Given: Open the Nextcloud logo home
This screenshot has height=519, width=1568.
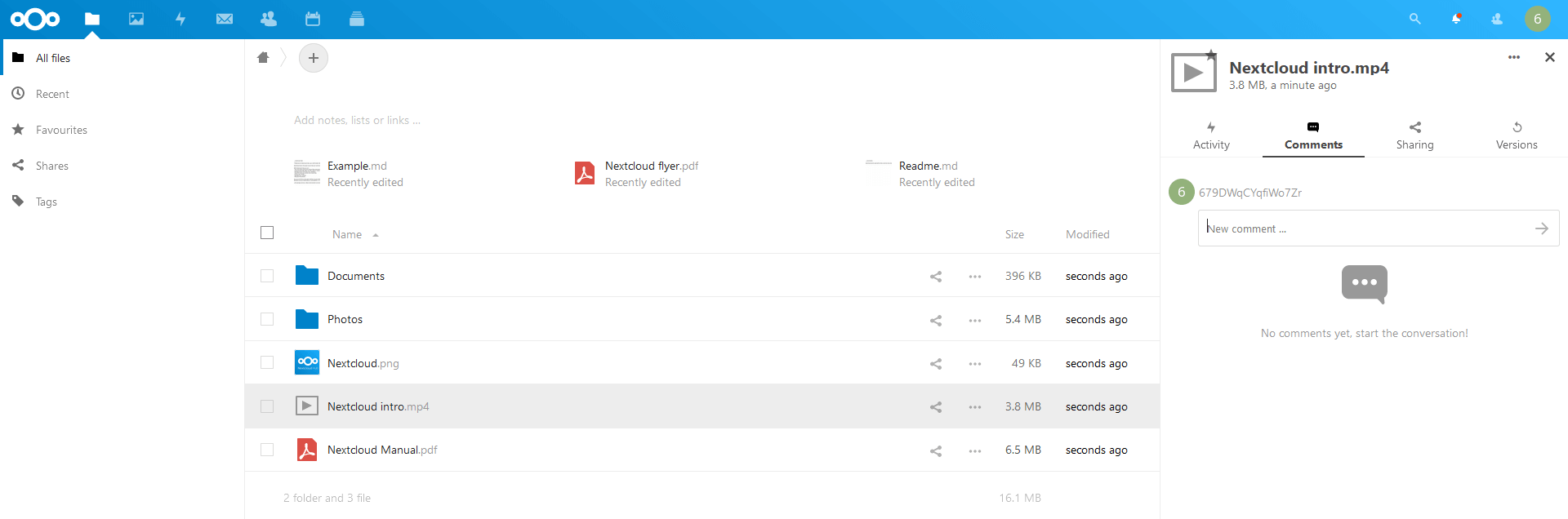Looking at the screenshot, I should point(35,19).
